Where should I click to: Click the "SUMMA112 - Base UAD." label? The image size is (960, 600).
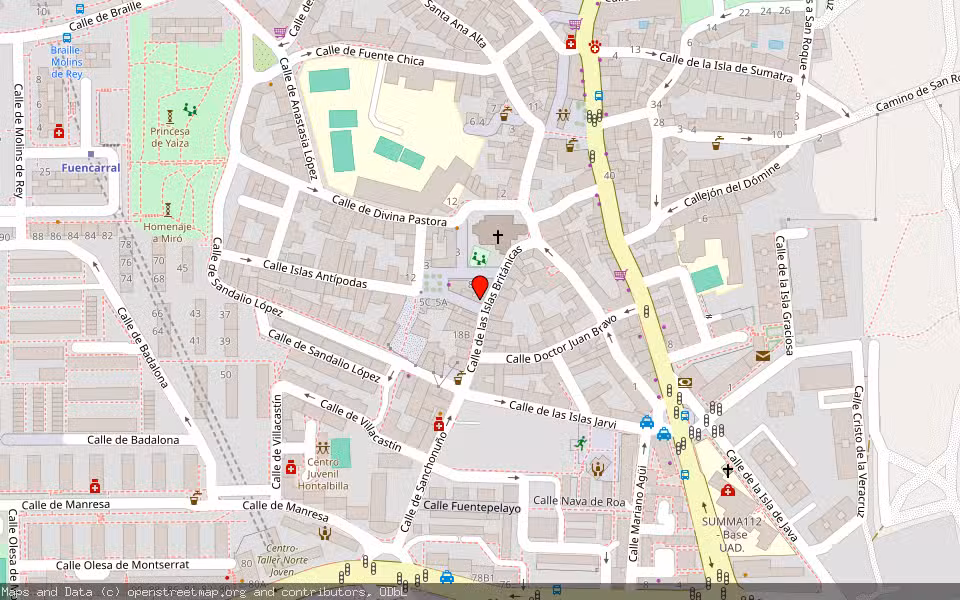(732, 534)
